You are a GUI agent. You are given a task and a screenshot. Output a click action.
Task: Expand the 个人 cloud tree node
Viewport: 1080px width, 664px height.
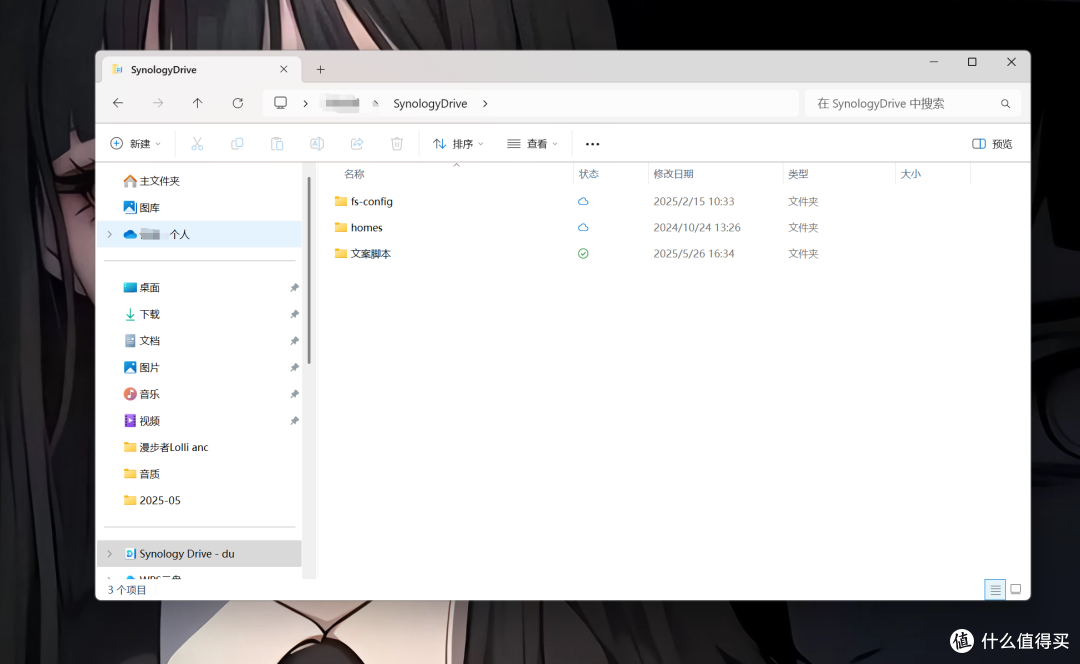110,234
